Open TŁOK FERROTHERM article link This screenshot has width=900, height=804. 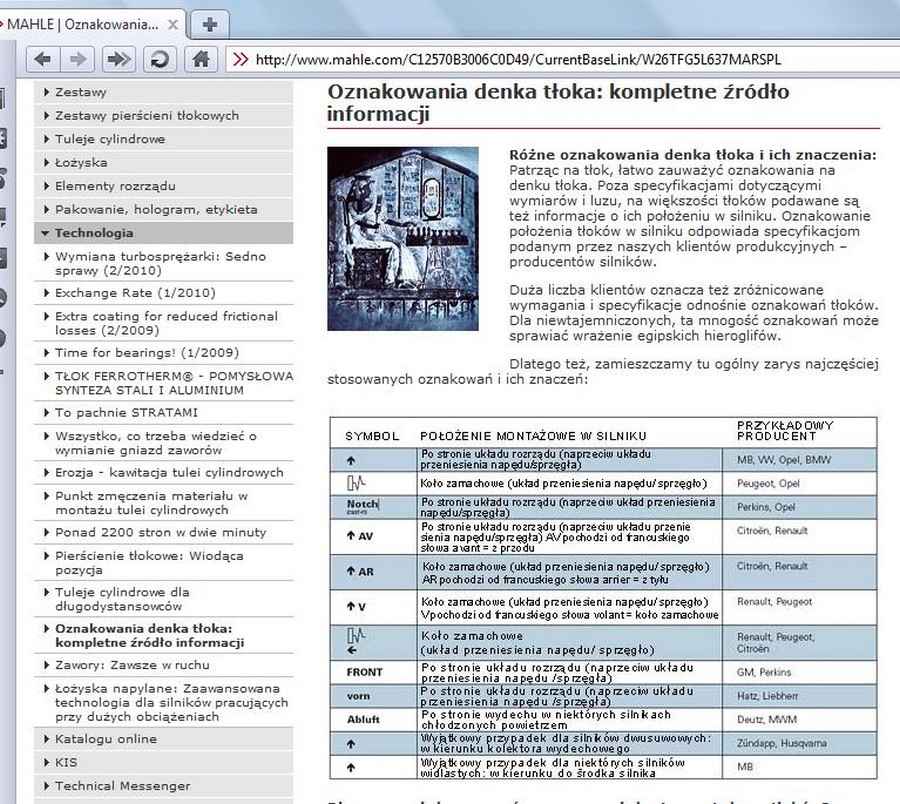174,383
